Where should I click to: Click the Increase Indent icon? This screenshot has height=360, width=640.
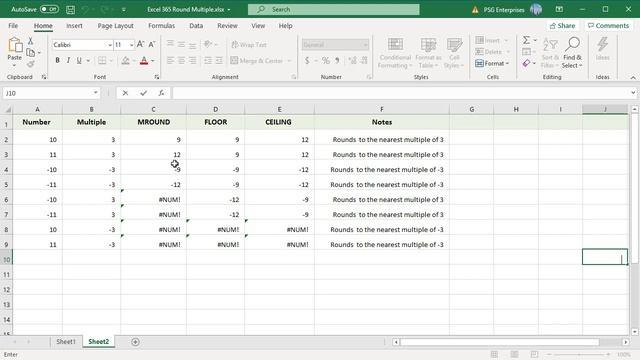coord(219,60)
